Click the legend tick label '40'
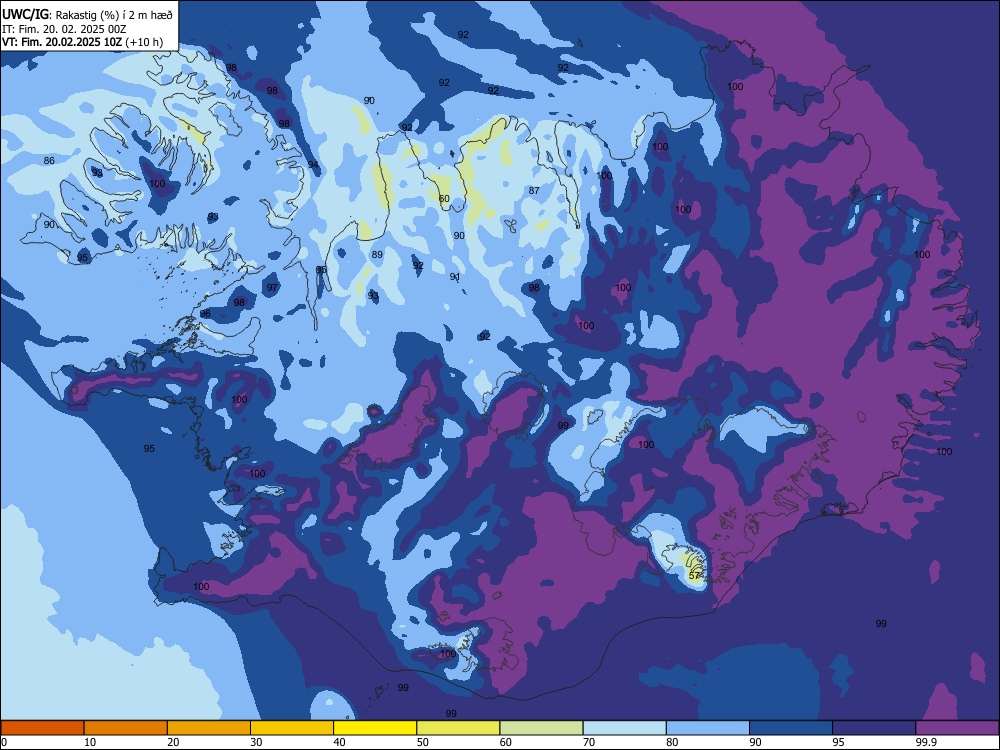 pos(340,742)
